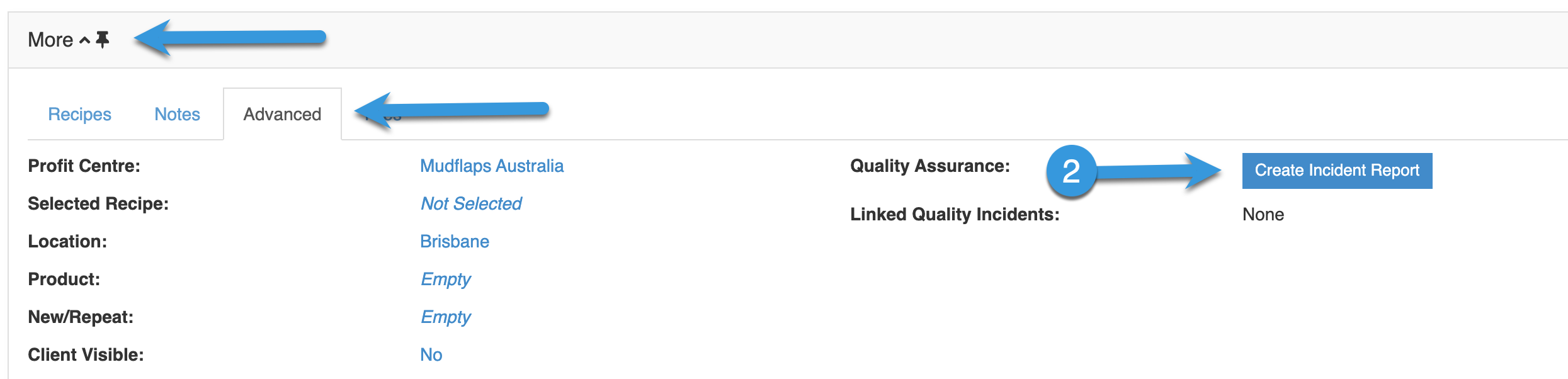
Task: Open the Recipes tab
Action: coord(79,114)
